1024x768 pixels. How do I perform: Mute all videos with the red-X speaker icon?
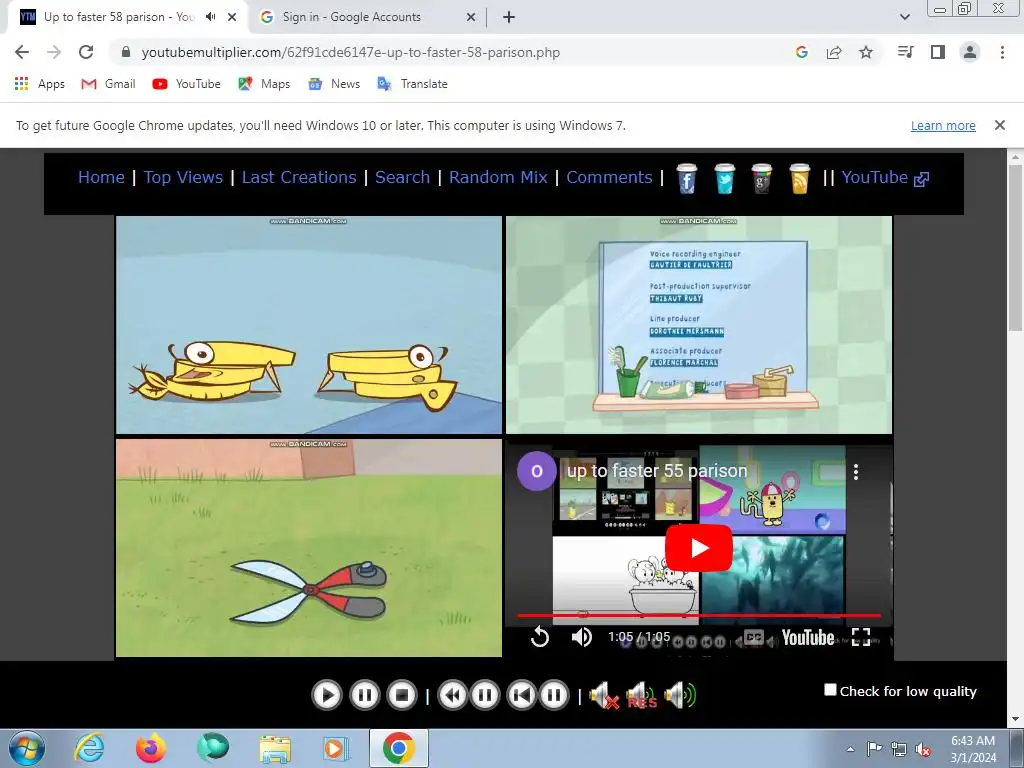(x=604, y=696)
